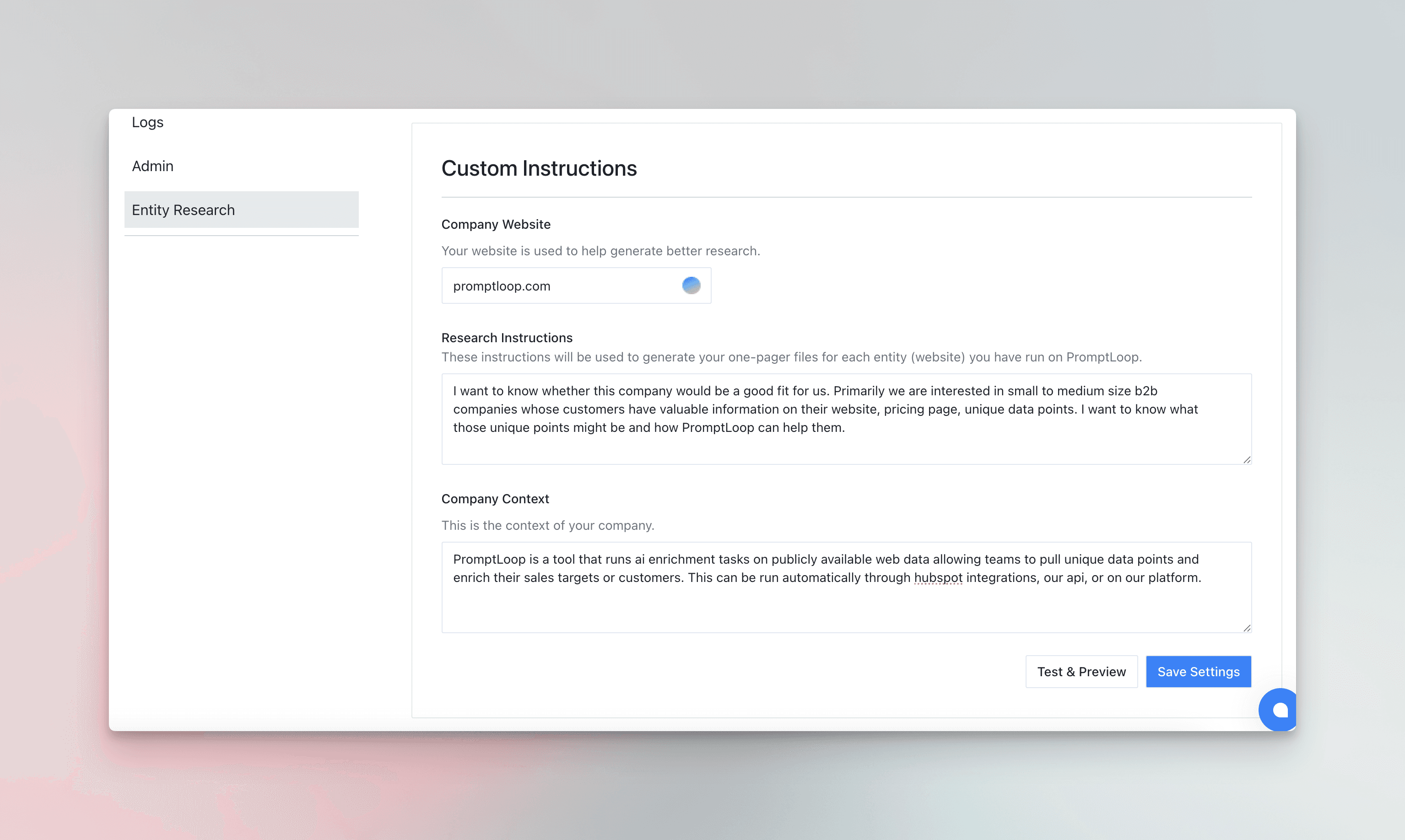Viewport: 1405px width, 840px height.
Task: Open the Logs sidebar item
Action: [148, 122]
